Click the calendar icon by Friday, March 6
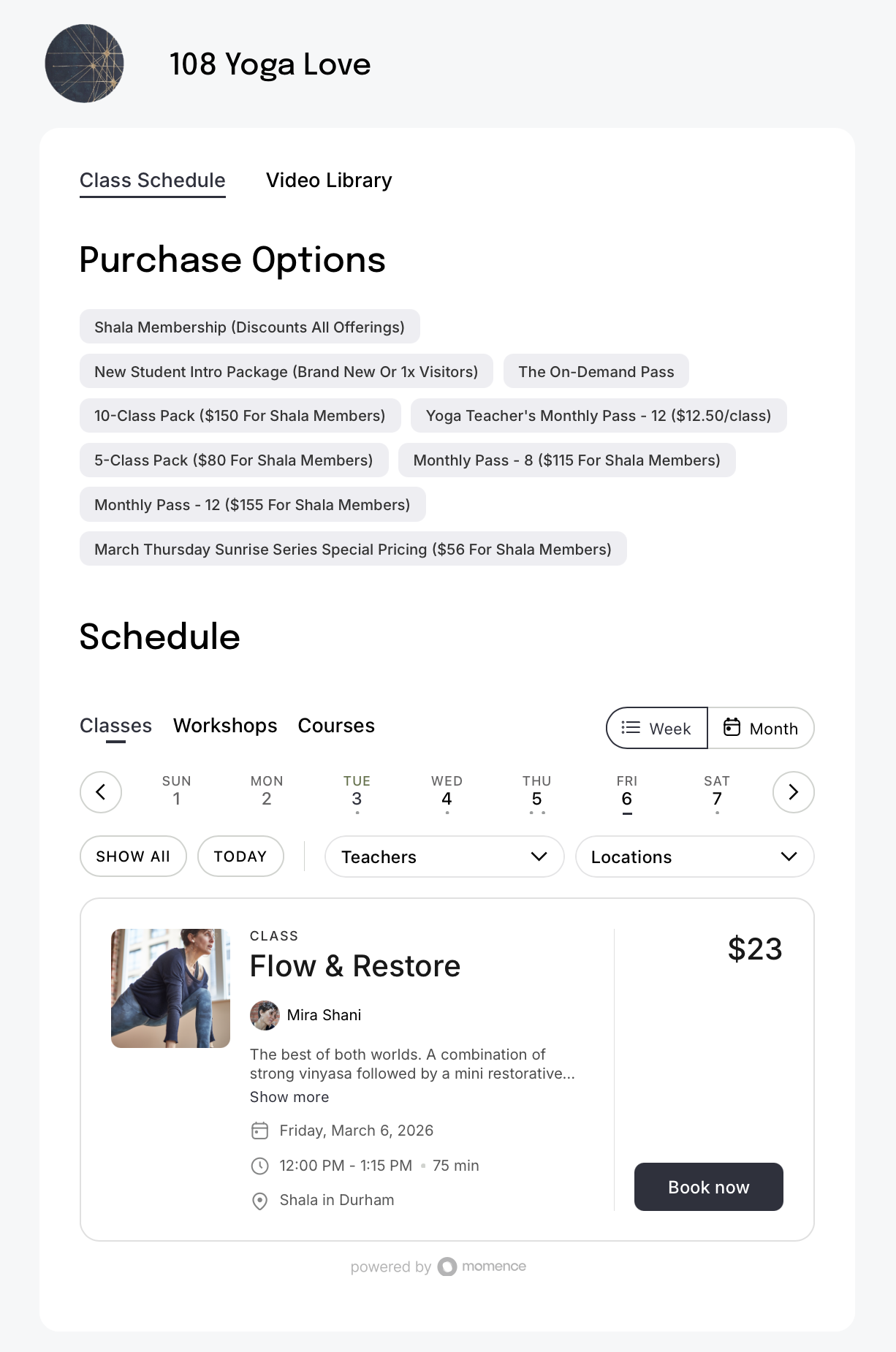The image size is (896, 1352). pyautogui.click(x=259, y=1131)
